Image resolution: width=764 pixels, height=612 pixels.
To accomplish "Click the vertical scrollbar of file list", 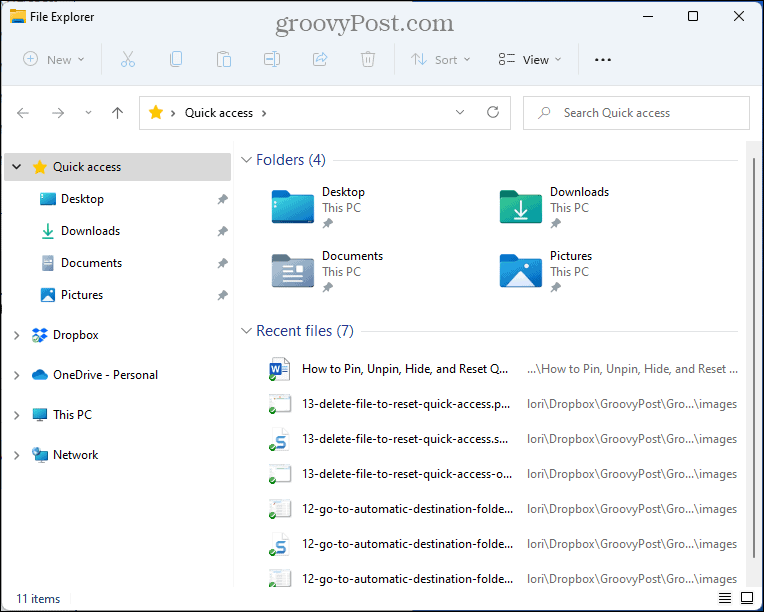I will 754,358.
